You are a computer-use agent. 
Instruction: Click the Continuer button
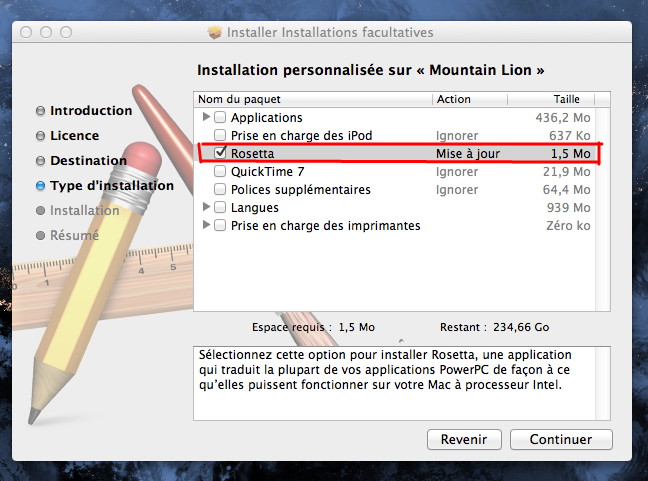[561, 439]
